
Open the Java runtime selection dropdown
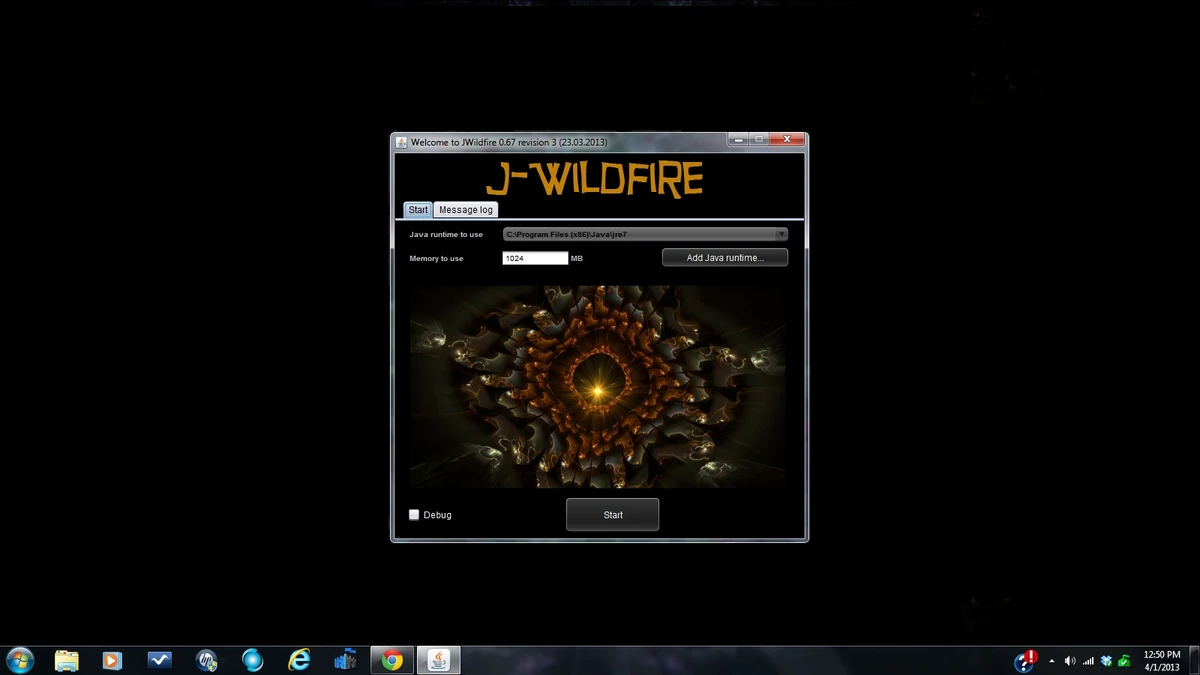tap(781, 233)
